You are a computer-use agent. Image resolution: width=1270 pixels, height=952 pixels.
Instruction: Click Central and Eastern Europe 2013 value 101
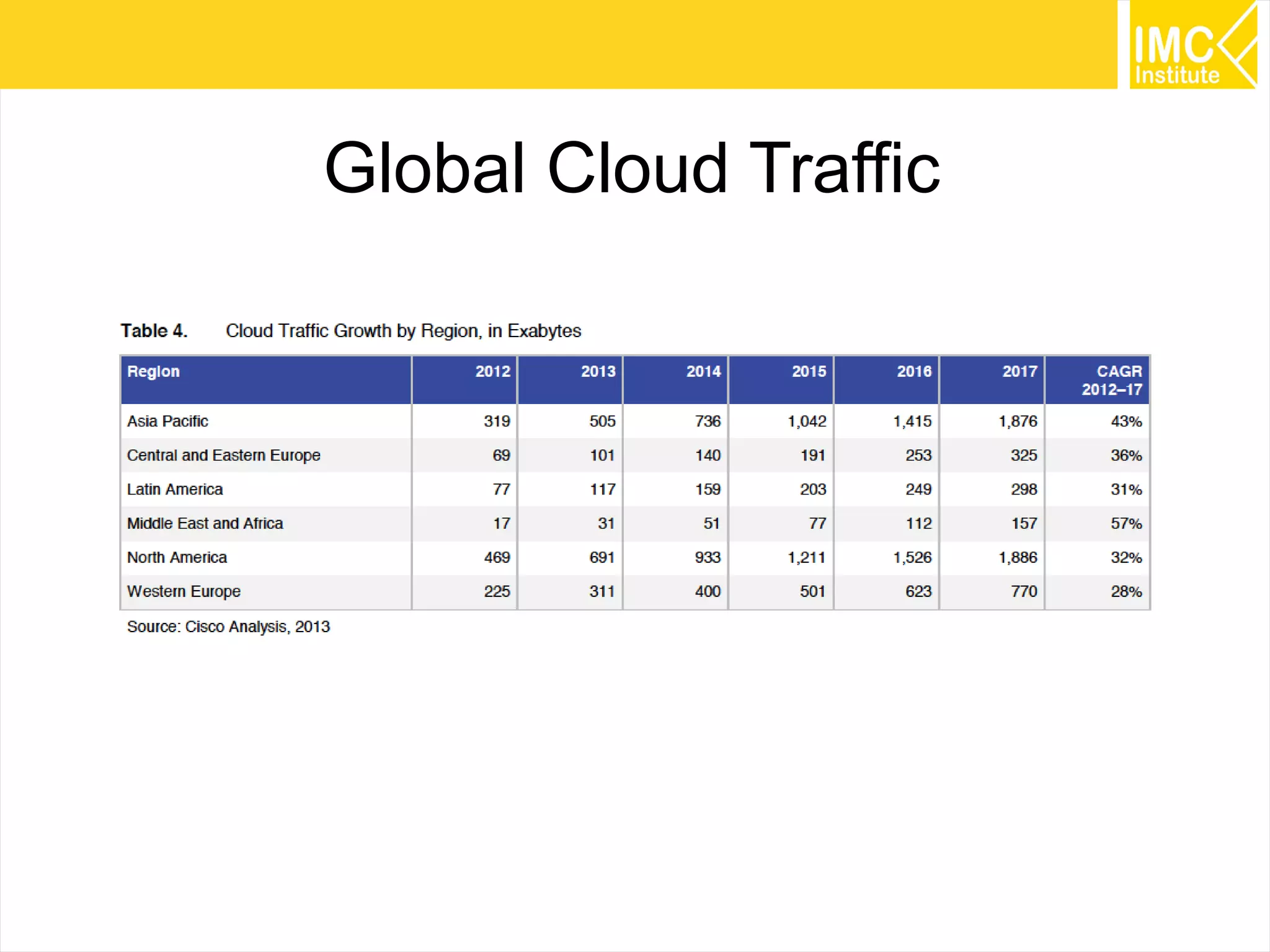click(603, 456)
